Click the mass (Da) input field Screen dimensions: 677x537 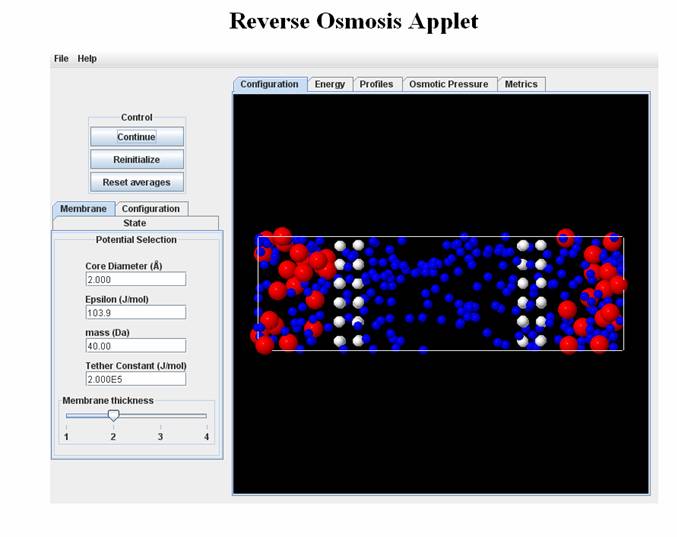point(136,346)
